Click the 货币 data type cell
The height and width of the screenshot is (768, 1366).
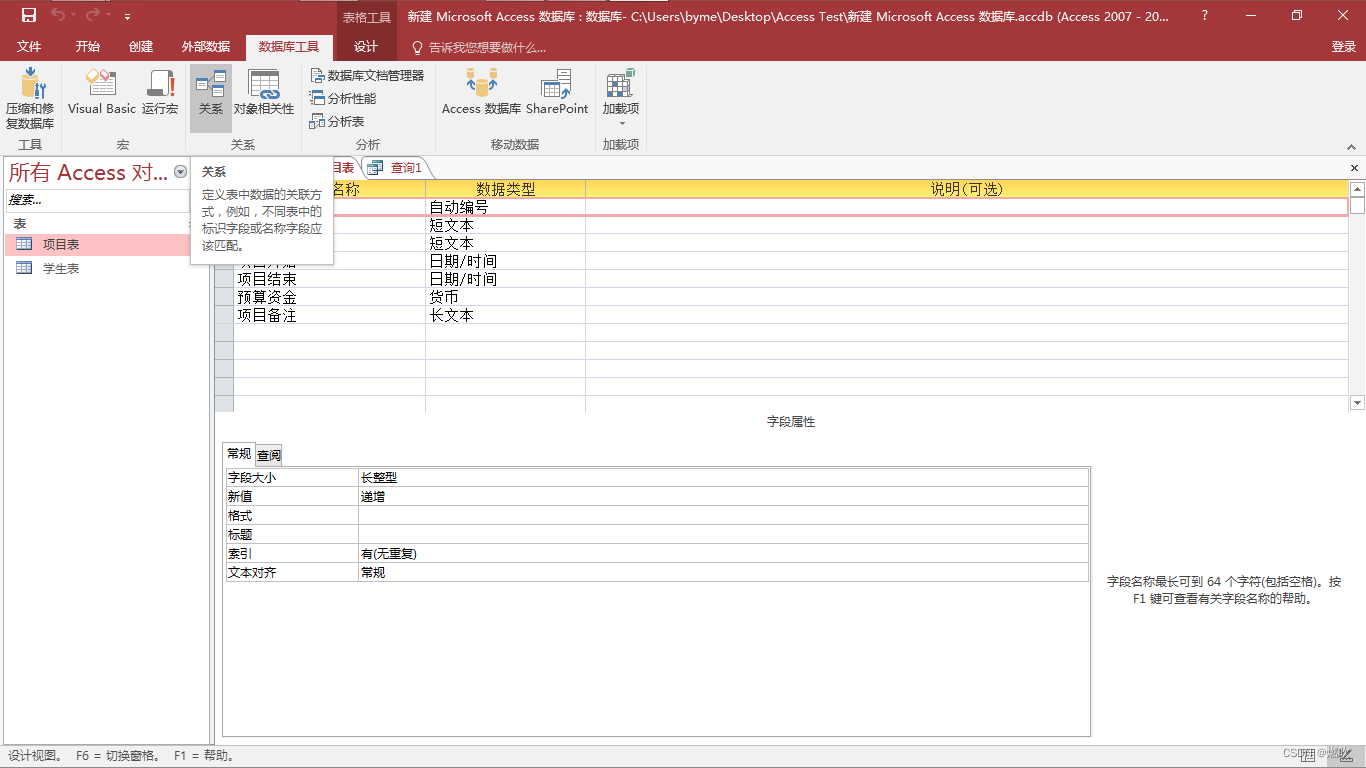[505, 297]
